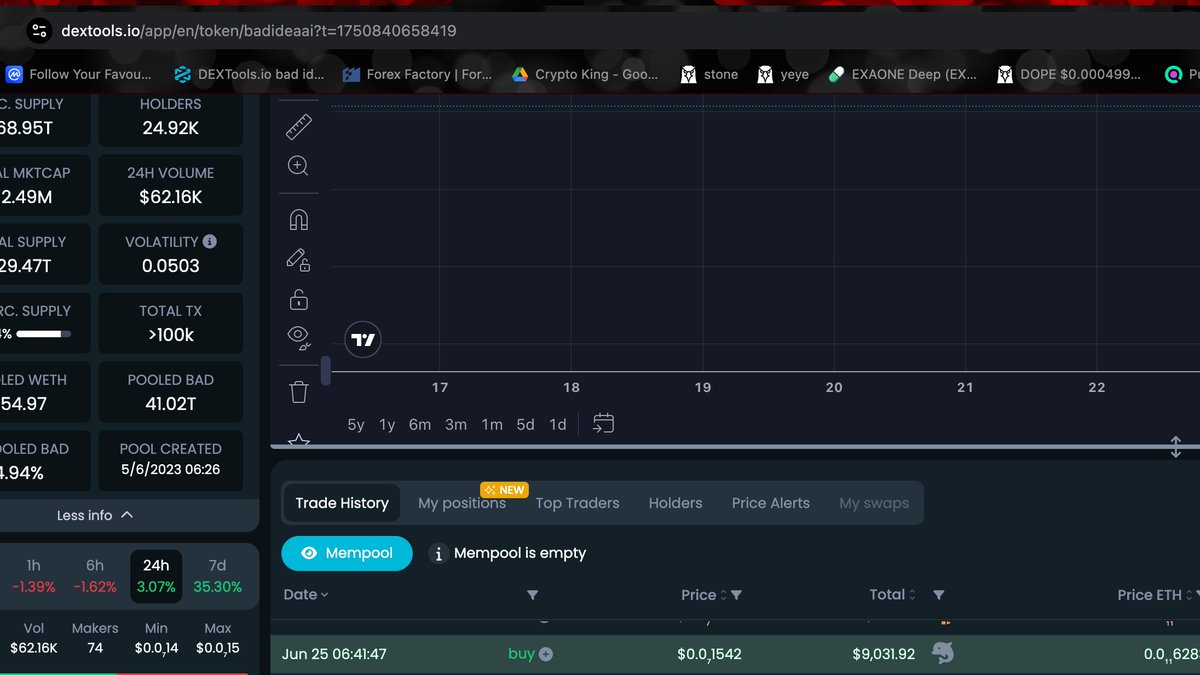
Task: Click the TradingView logo on chart
Action: tap(364, 340)
